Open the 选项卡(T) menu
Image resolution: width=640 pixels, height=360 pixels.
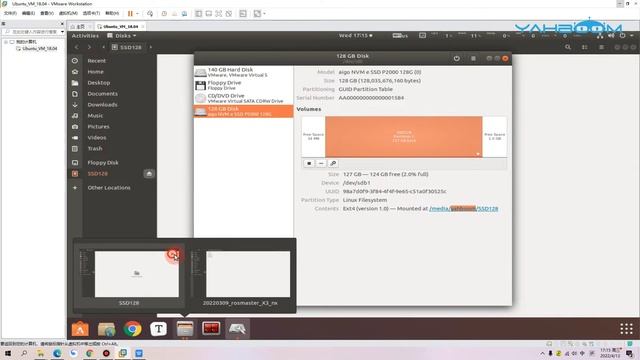pos(91,13)
